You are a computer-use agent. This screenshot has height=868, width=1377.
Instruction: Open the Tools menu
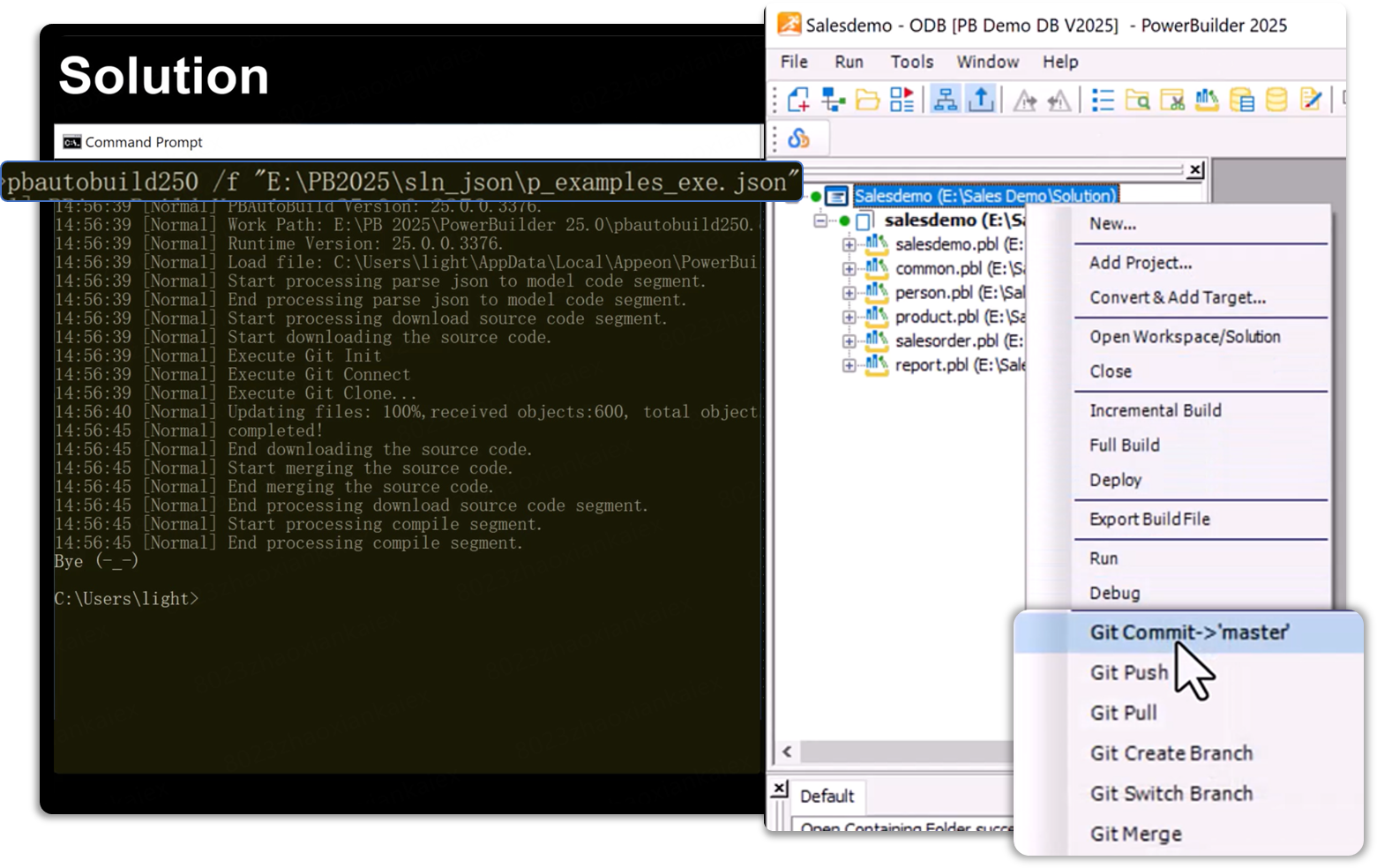pos(911,62)
